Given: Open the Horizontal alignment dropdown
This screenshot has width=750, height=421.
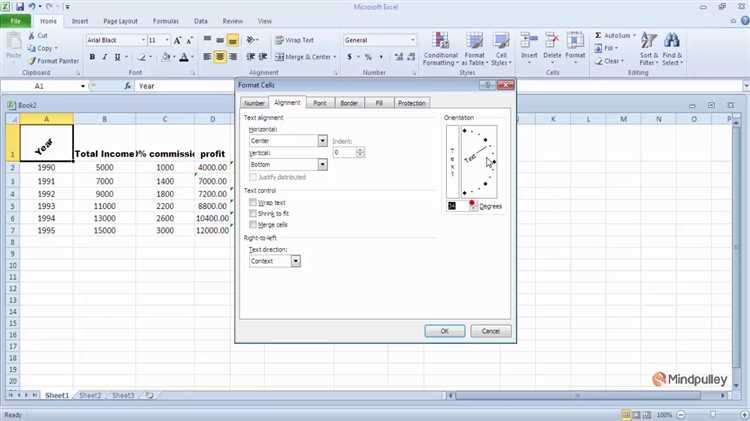Looking at the screenshot, I should tap(322, 141).
